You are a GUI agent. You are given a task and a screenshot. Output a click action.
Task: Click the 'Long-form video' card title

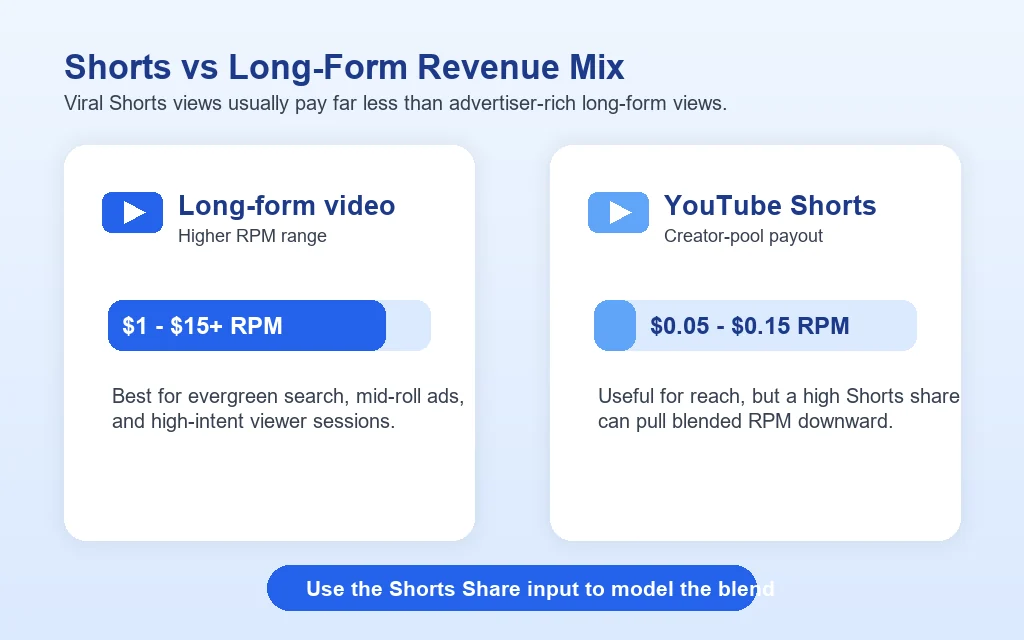287,205
